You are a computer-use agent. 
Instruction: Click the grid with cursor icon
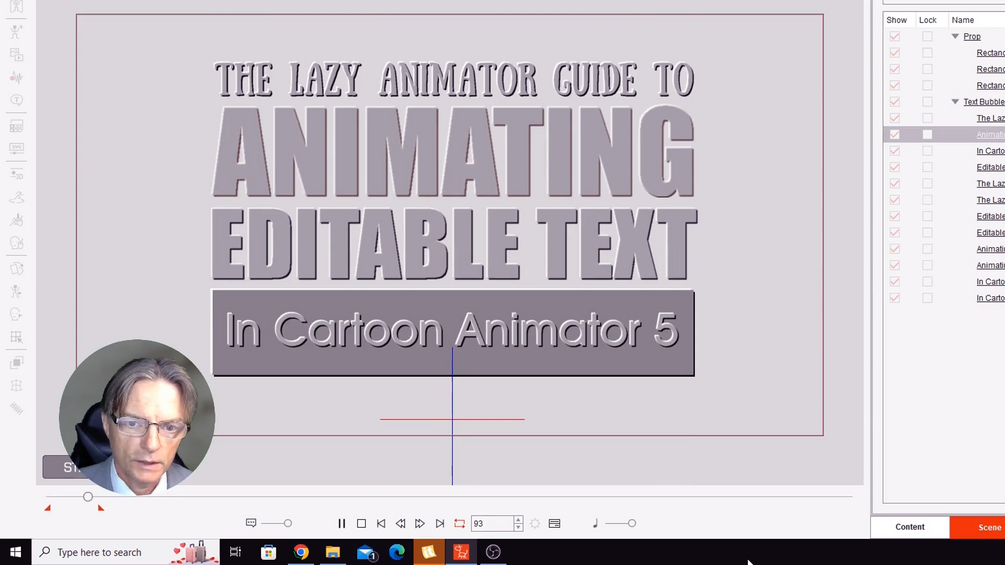point(16,338)
